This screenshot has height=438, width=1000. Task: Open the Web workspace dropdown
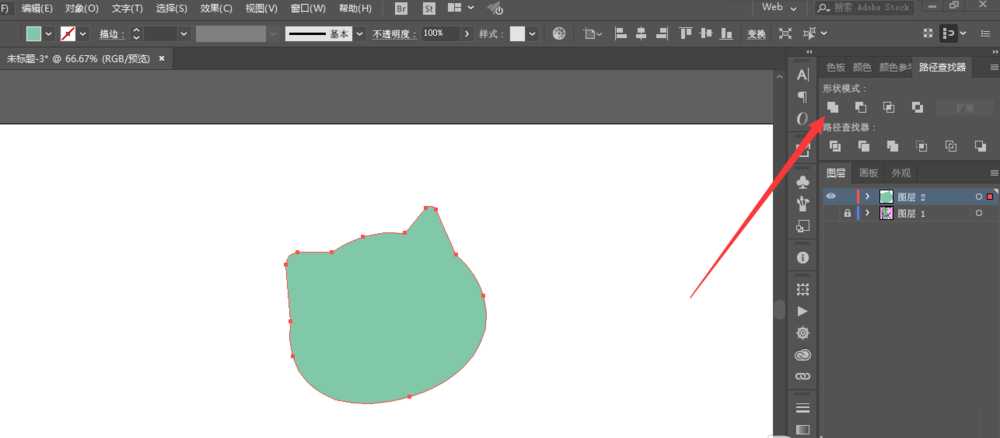coord(779,8)
